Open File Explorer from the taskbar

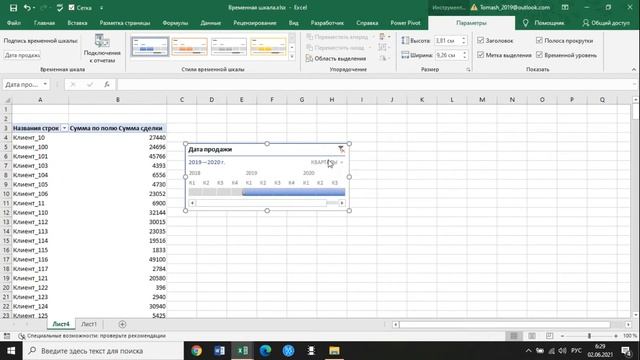pos(334,351)
